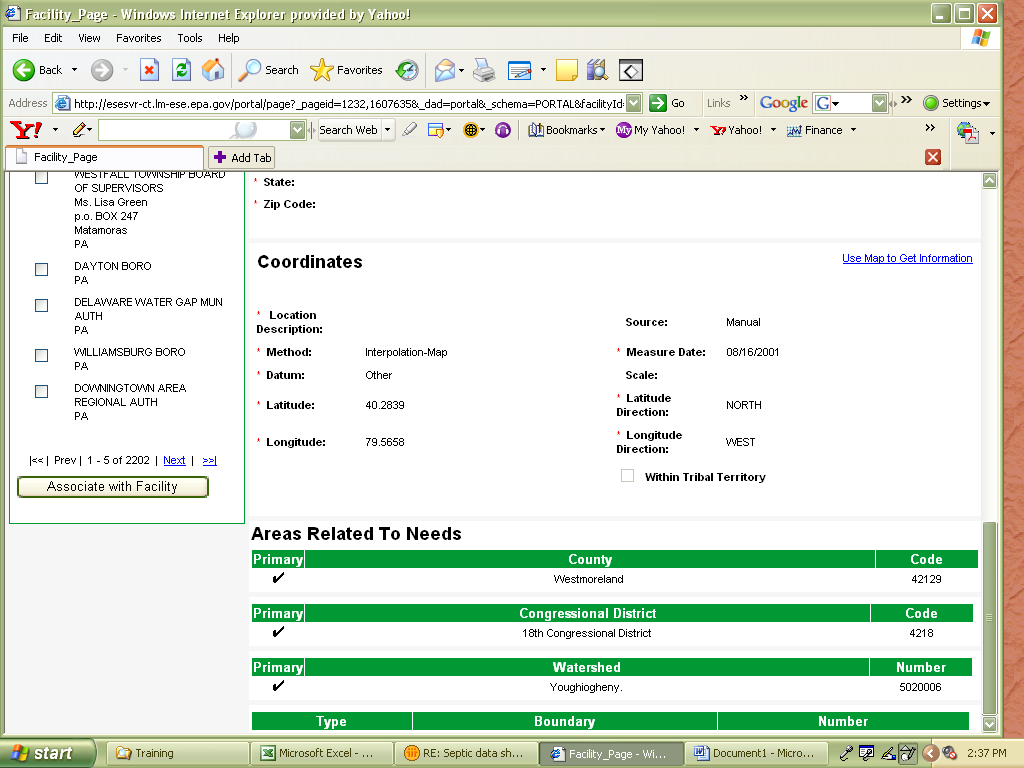Click the Stop loading icon
This screenshot has width=1024, height=768.
click(149, 70)
